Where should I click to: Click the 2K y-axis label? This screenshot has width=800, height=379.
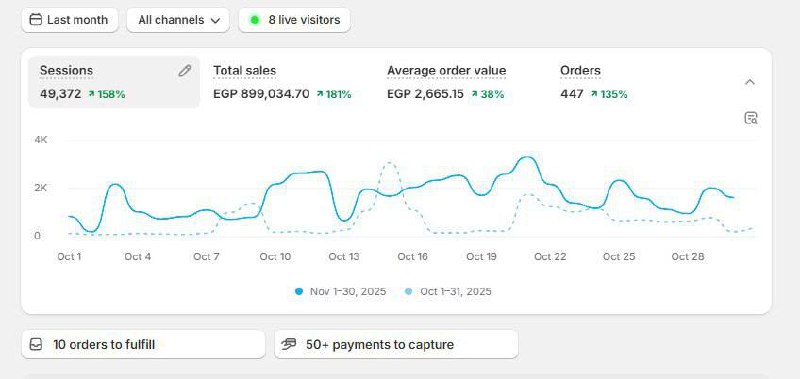click(41, 188)
